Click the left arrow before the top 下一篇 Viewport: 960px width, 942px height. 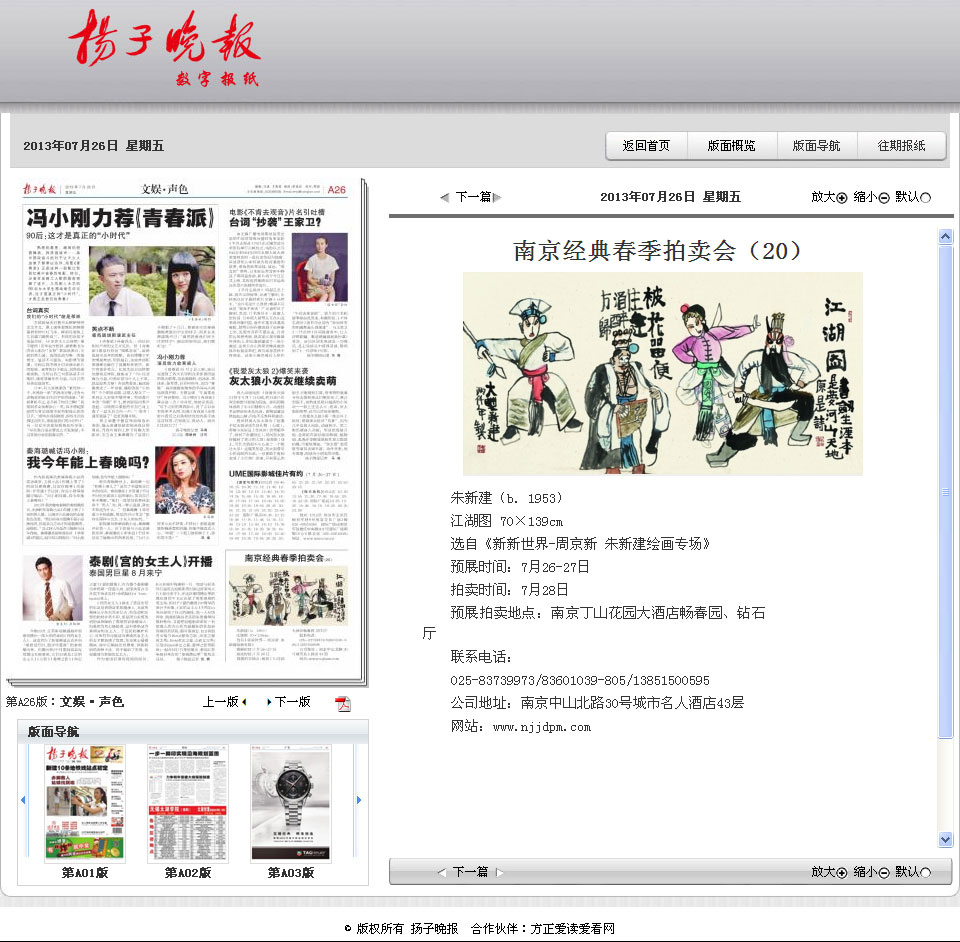[x=444, y=197]
